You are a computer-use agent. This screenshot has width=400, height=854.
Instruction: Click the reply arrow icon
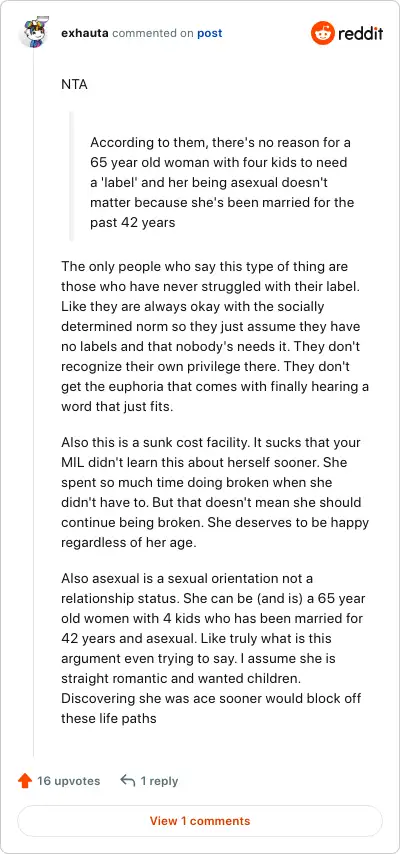[128, 781]
